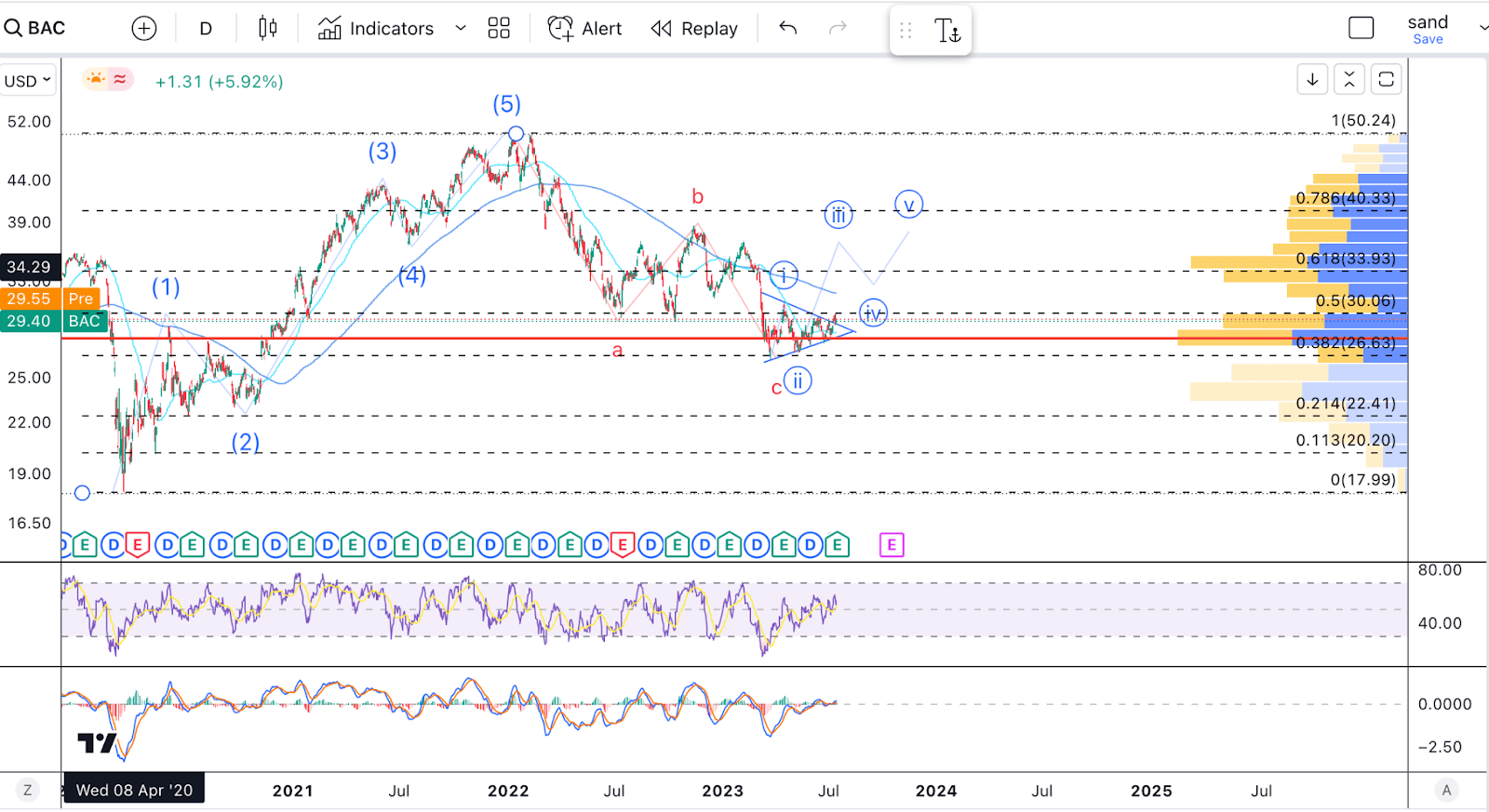1489x812 pixels.
Task: Create an Alert
Action: tap(584, 29)
